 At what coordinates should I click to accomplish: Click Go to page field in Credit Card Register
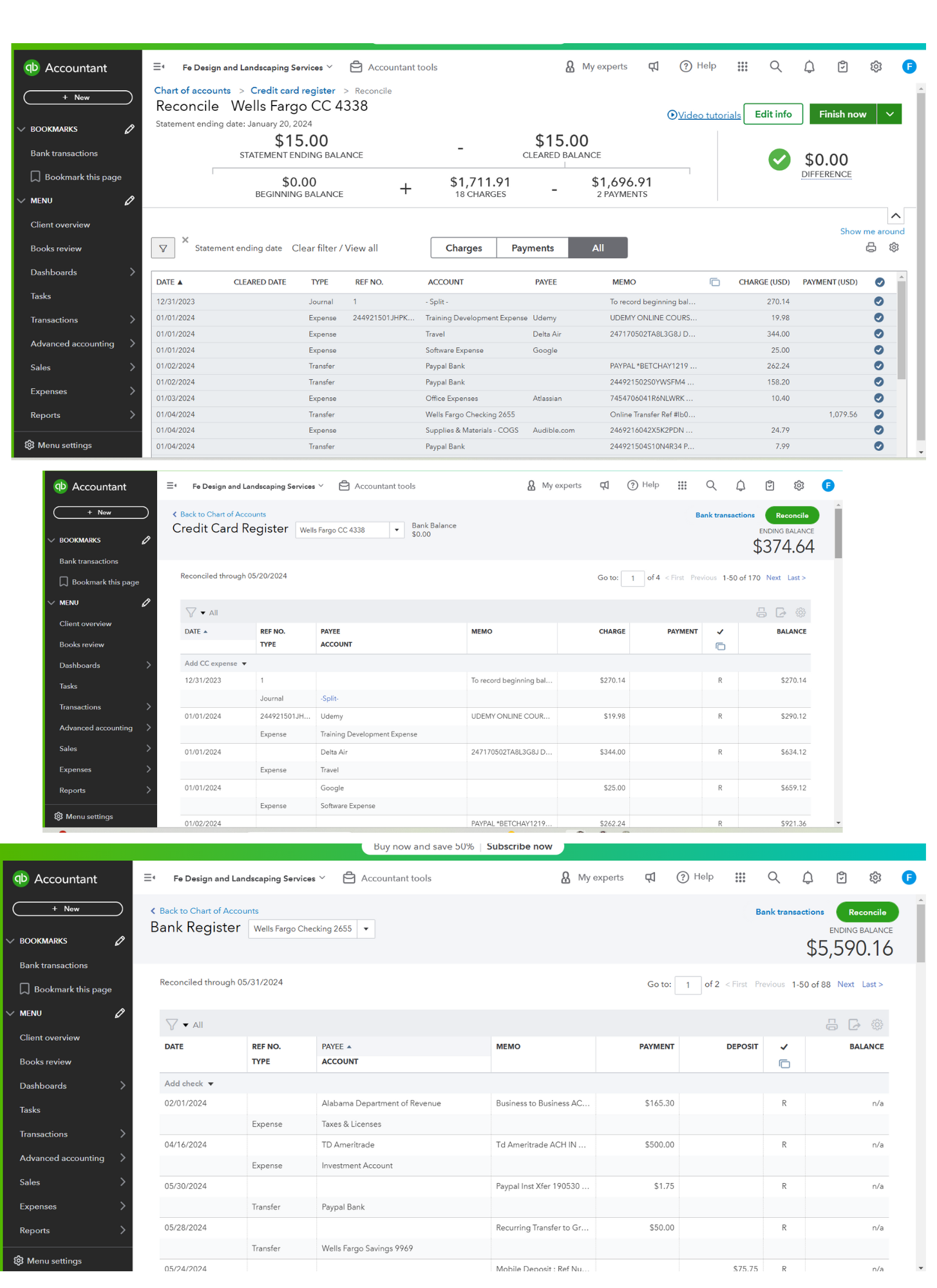[633, 578]
